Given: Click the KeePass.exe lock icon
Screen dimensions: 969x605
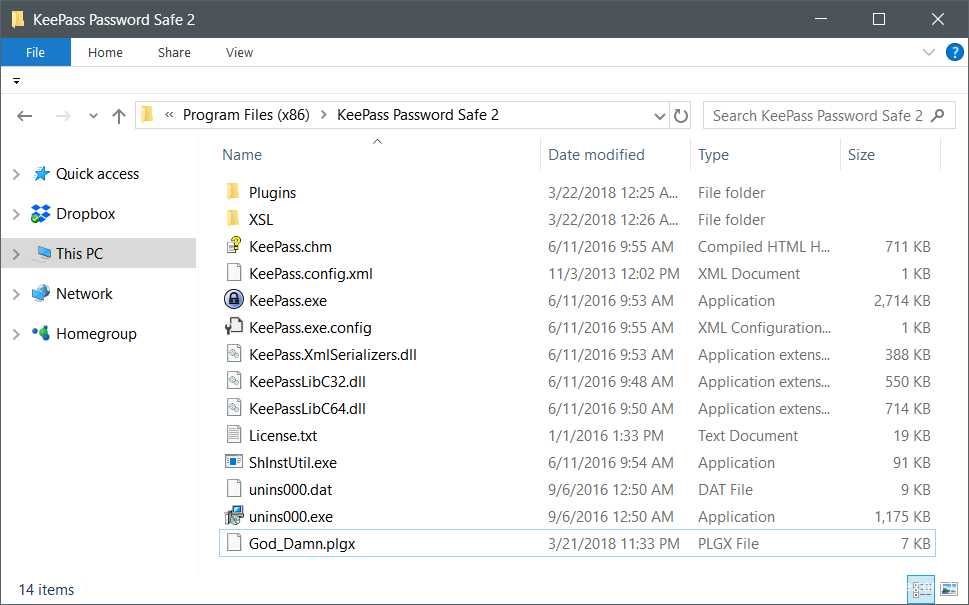Looking at the screenshot, I should (x=233, y=300).
